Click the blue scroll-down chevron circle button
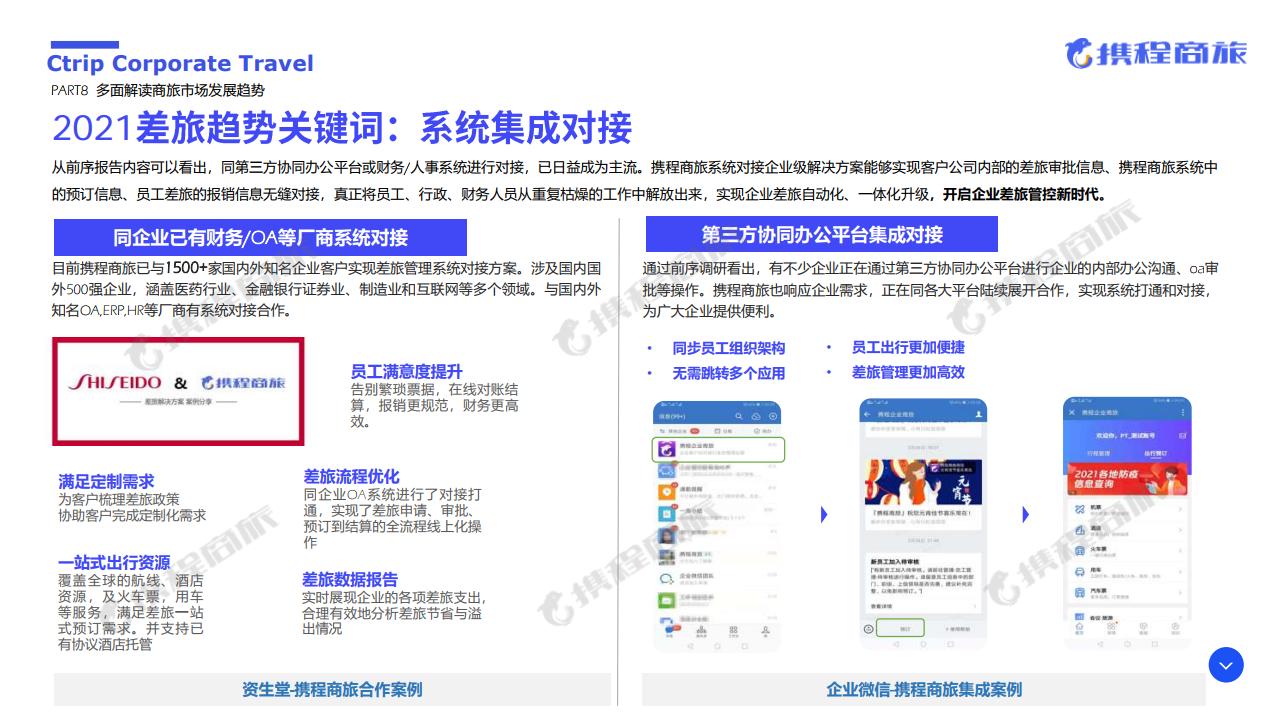 [x=1226, y=665]
